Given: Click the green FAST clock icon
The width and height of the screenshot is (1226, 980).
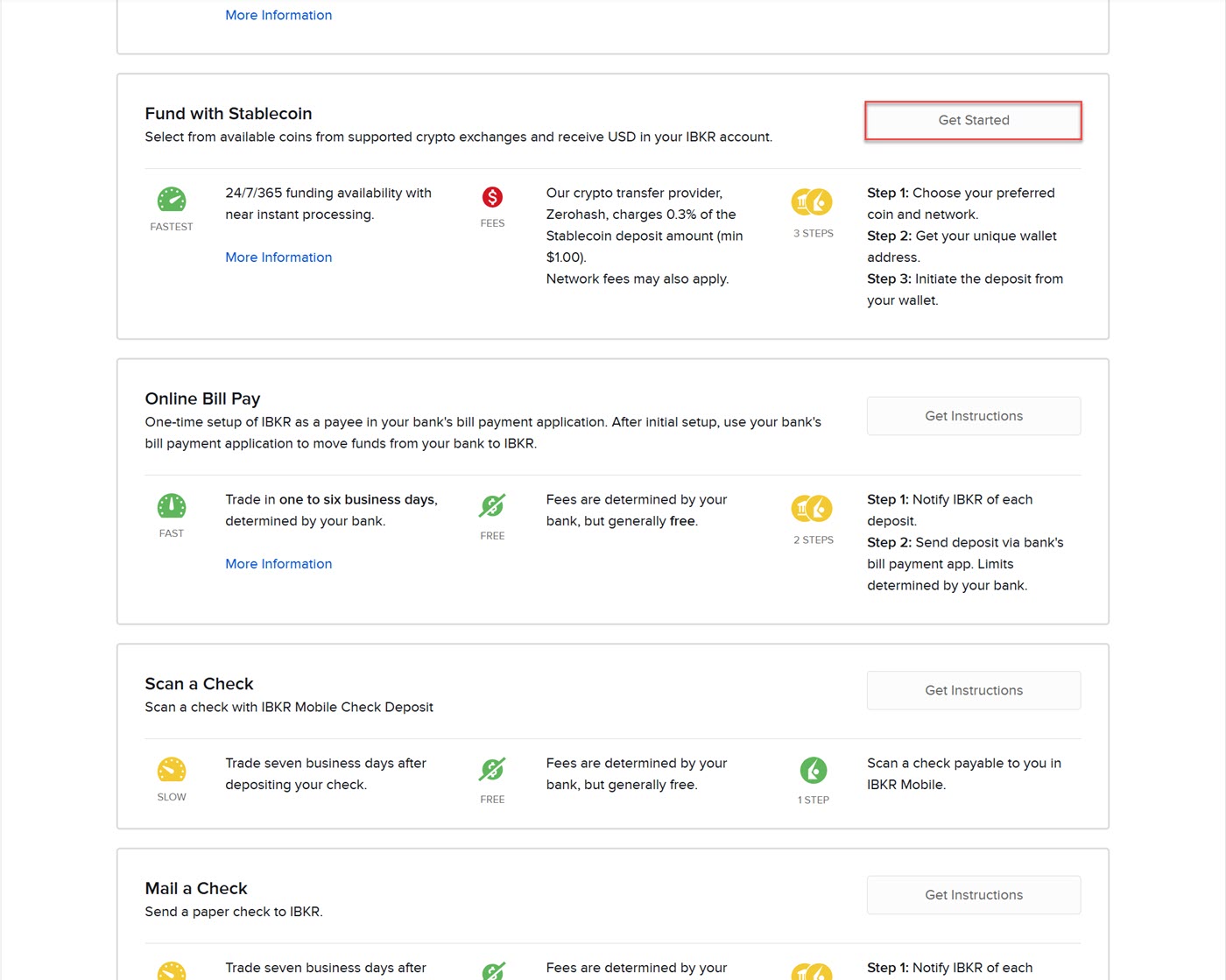Looking at the screenshot, I should point(172,506).
